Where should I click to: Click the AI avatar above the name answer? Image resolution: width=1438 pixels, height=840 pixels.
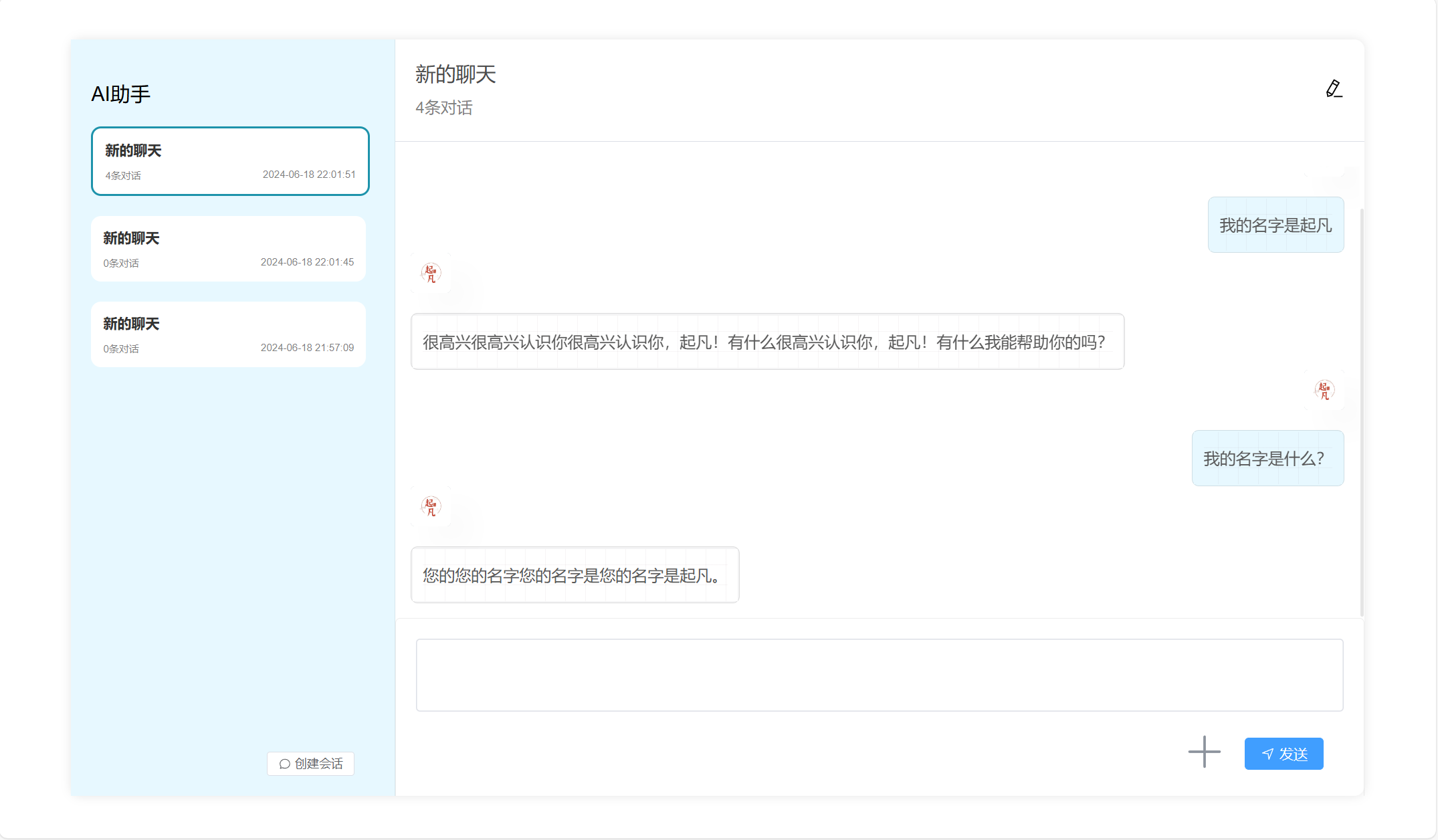431,506
